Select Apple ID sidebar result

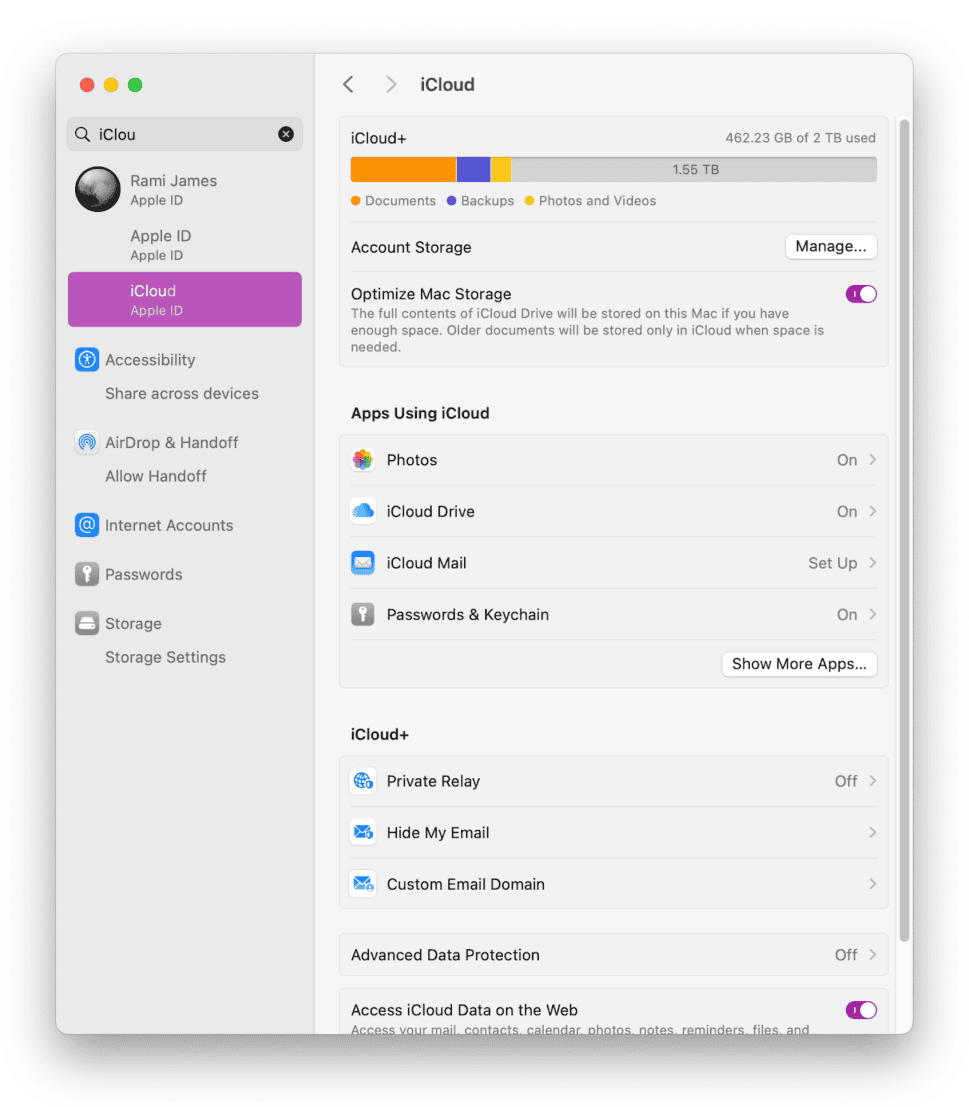tap(185, 244)
